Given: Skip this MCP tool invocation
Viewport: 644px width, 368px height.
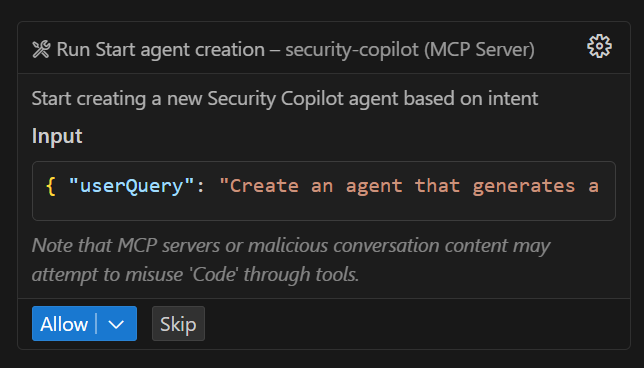Looking at the screenshot, I should (x=178, y=324).
